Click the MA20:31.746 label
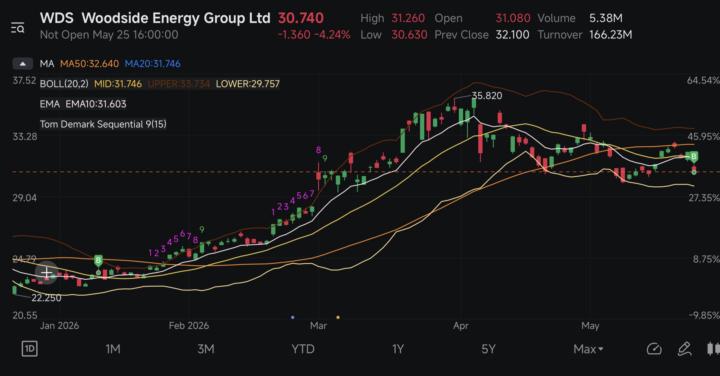 click(152, 64)
